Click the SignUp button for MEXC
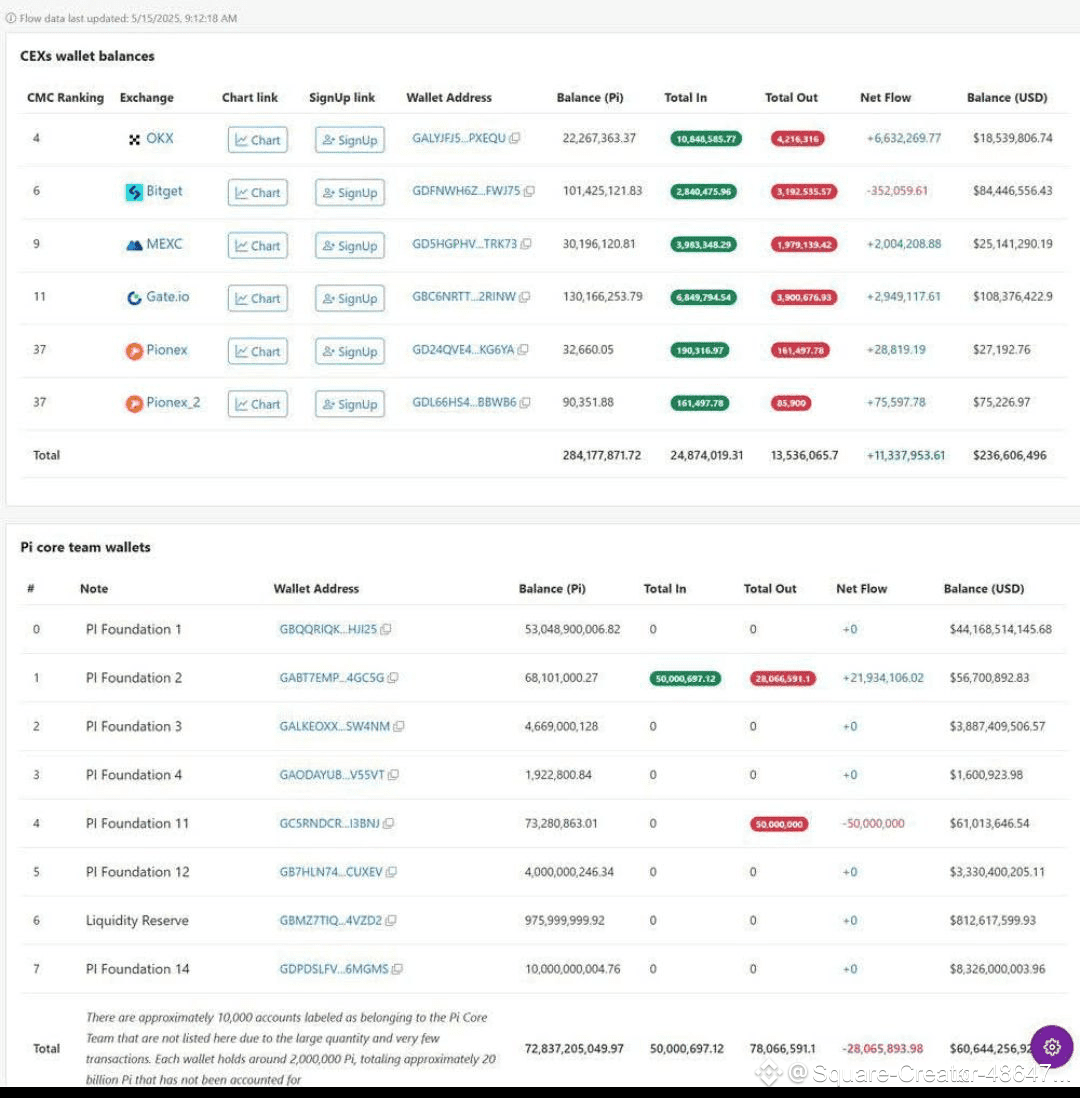Screen dimensions: 1080x1098 (x=349, y=246)
